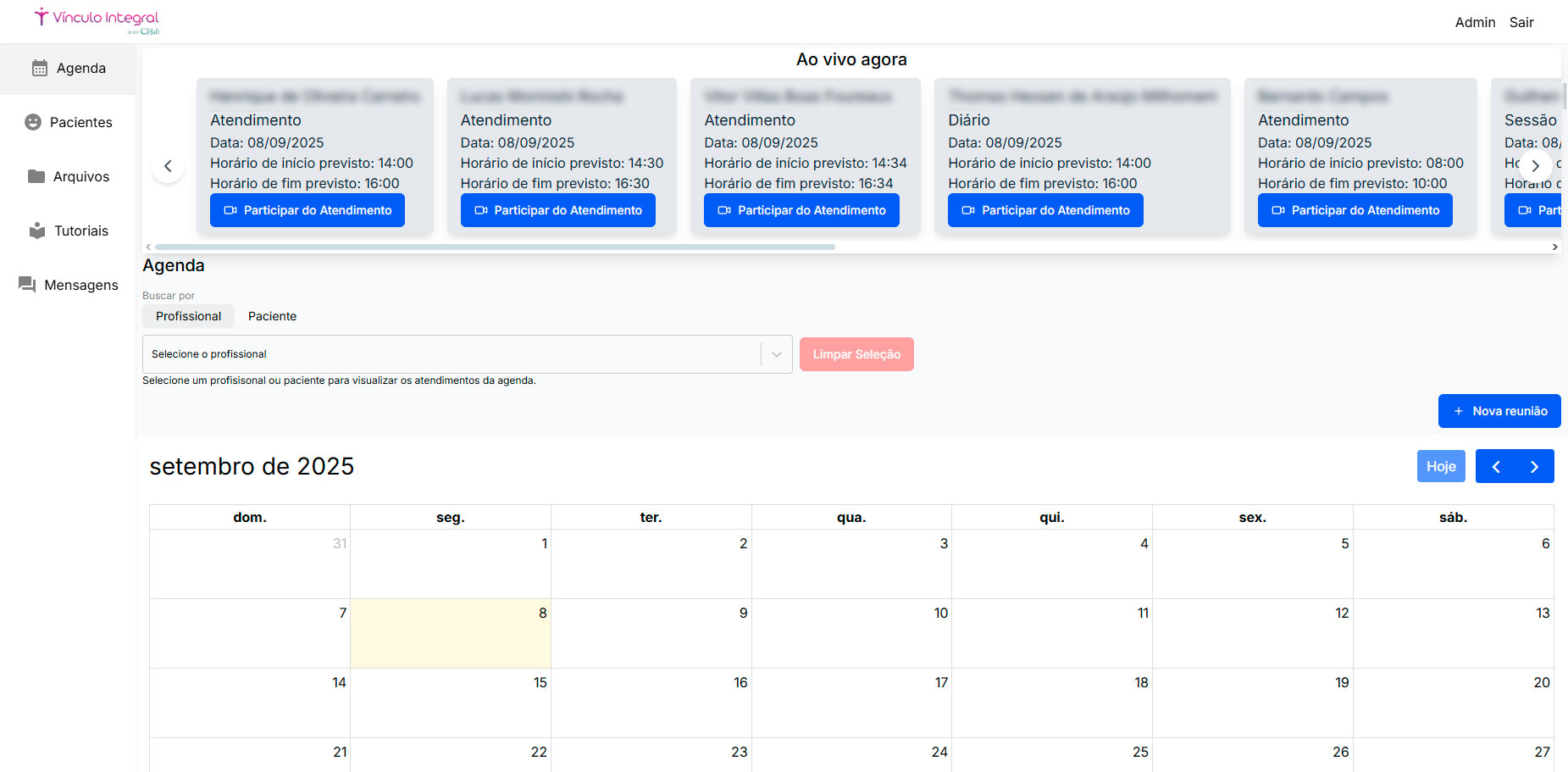
Task: Open the Arquivos folder icon
Action: coord(36,176)
